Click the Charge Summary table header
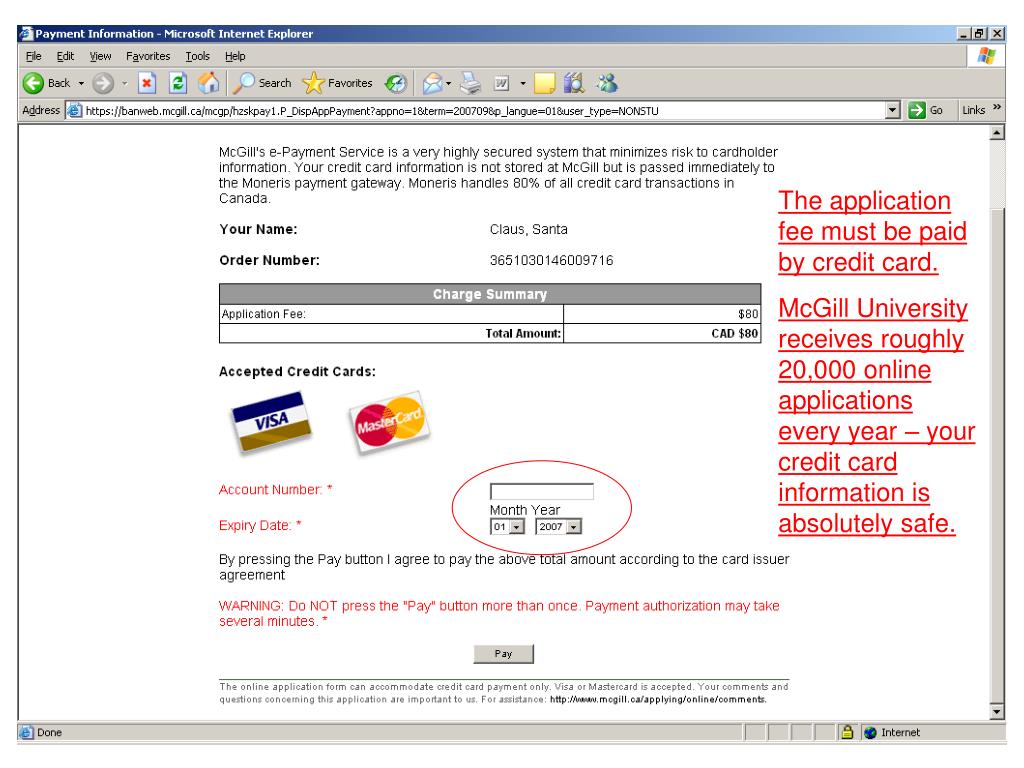Image resolution: width=1024 pixels, height=768 pixels. pyautogui.click(x=490, y=294)
